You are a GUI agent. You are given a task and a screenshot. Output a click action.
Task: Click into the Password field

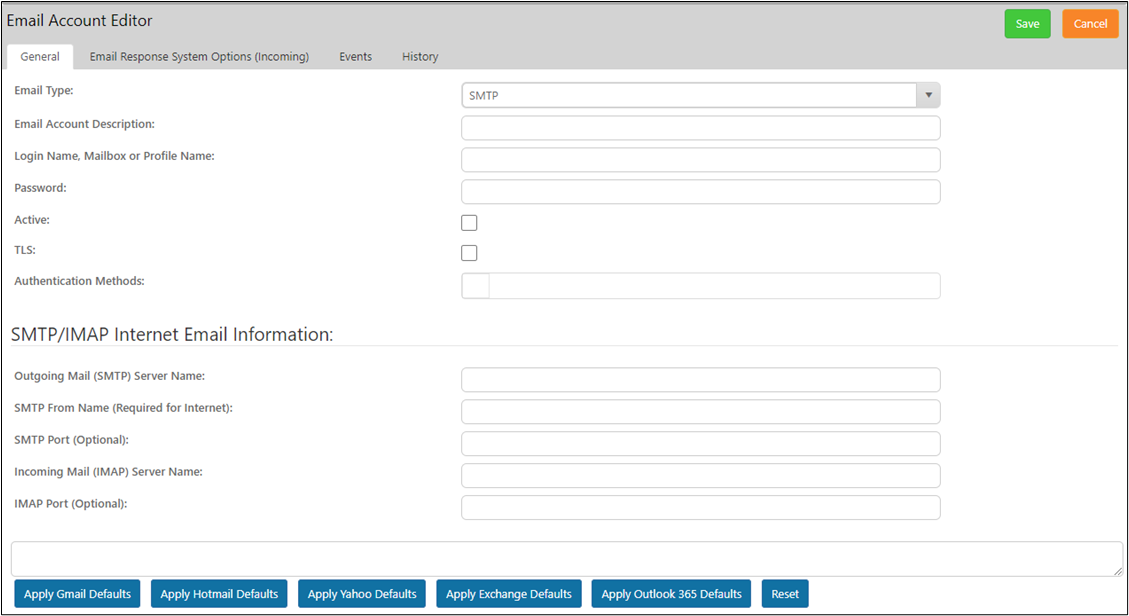tap(701, 191)
